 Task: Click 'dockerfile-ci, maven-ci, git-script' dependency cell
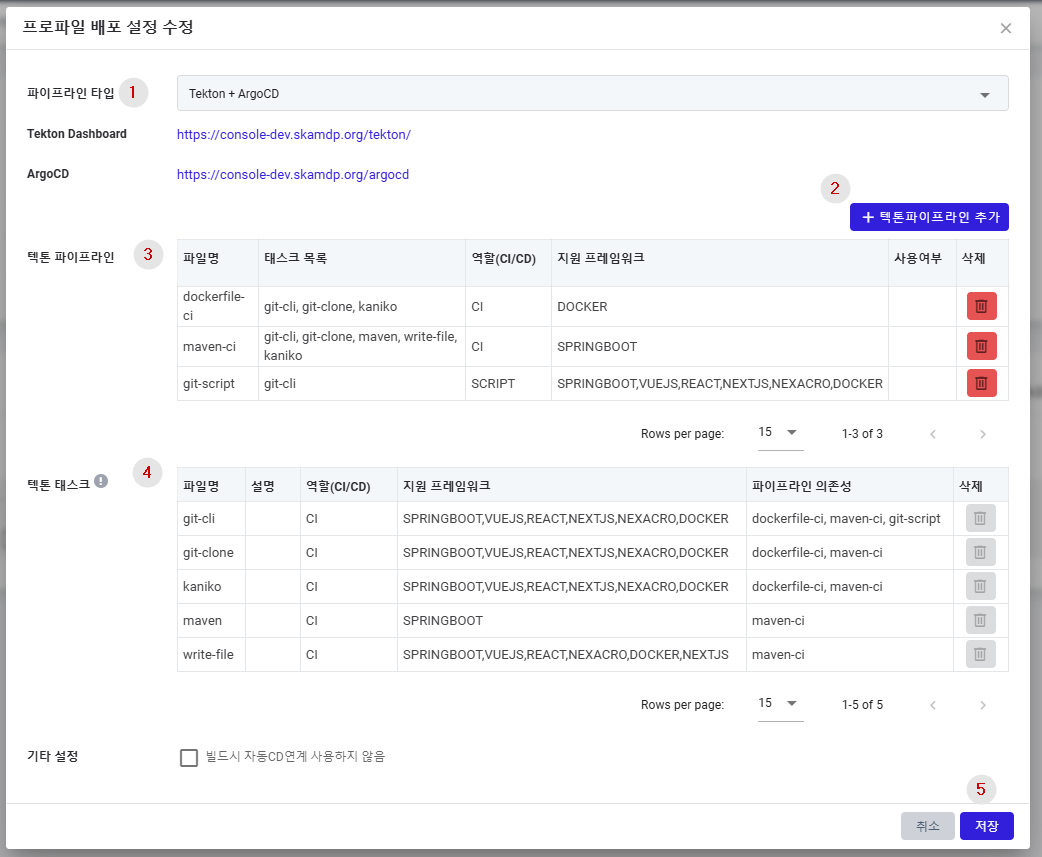coord(849,518)
